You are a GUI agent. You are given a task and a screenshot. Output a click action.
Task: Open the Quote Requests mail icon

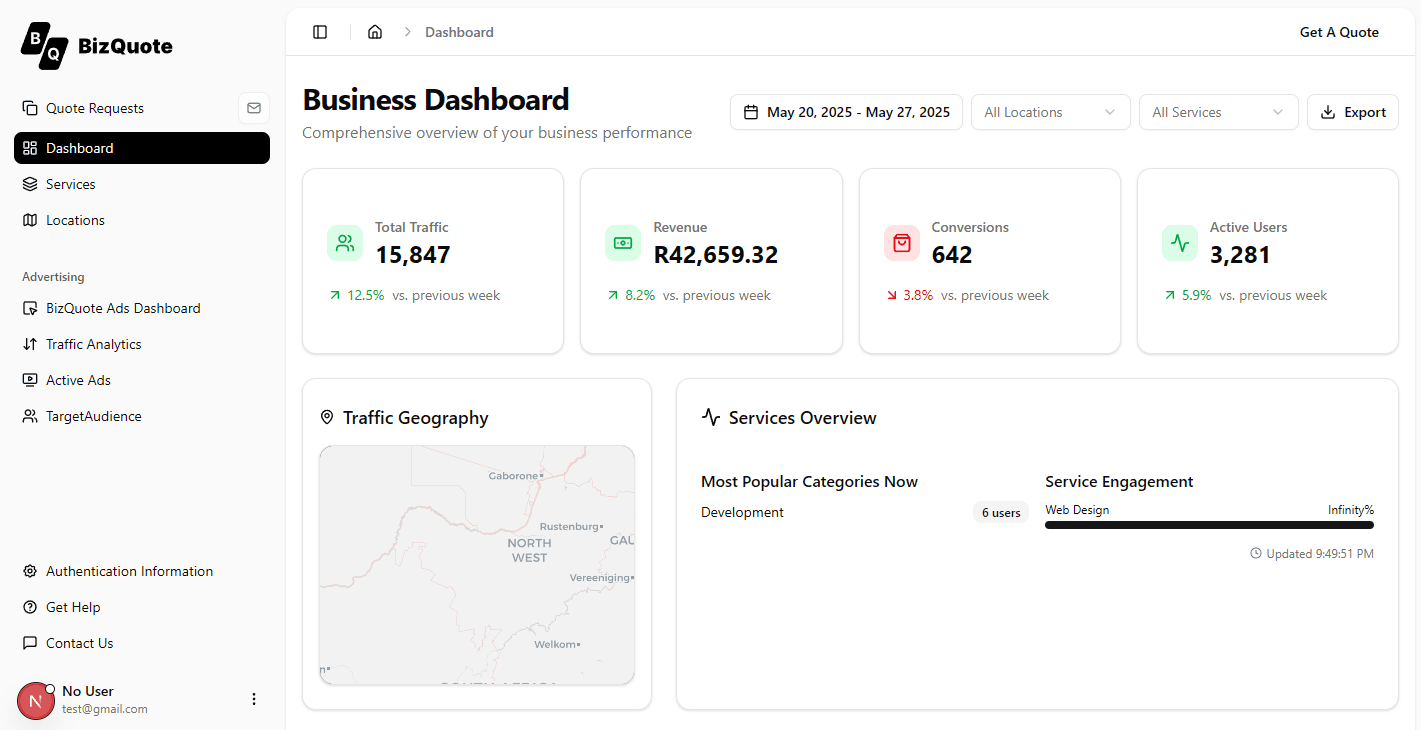(x=254, y=108)
